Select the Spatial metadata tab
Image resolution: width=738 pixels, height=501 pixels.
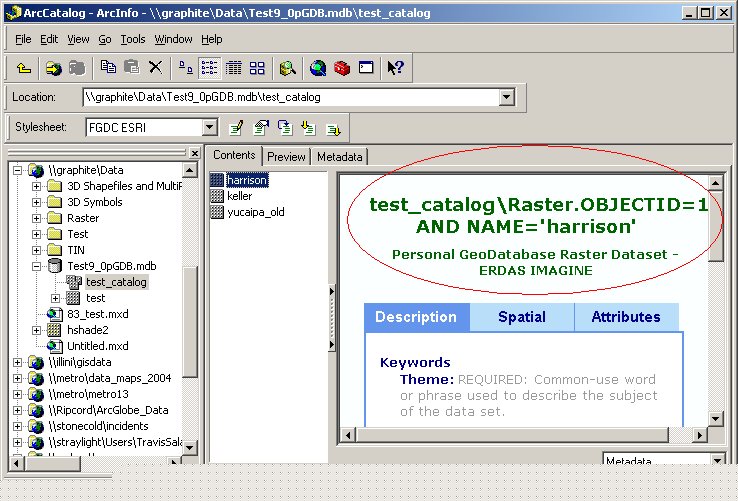(522, 317)
